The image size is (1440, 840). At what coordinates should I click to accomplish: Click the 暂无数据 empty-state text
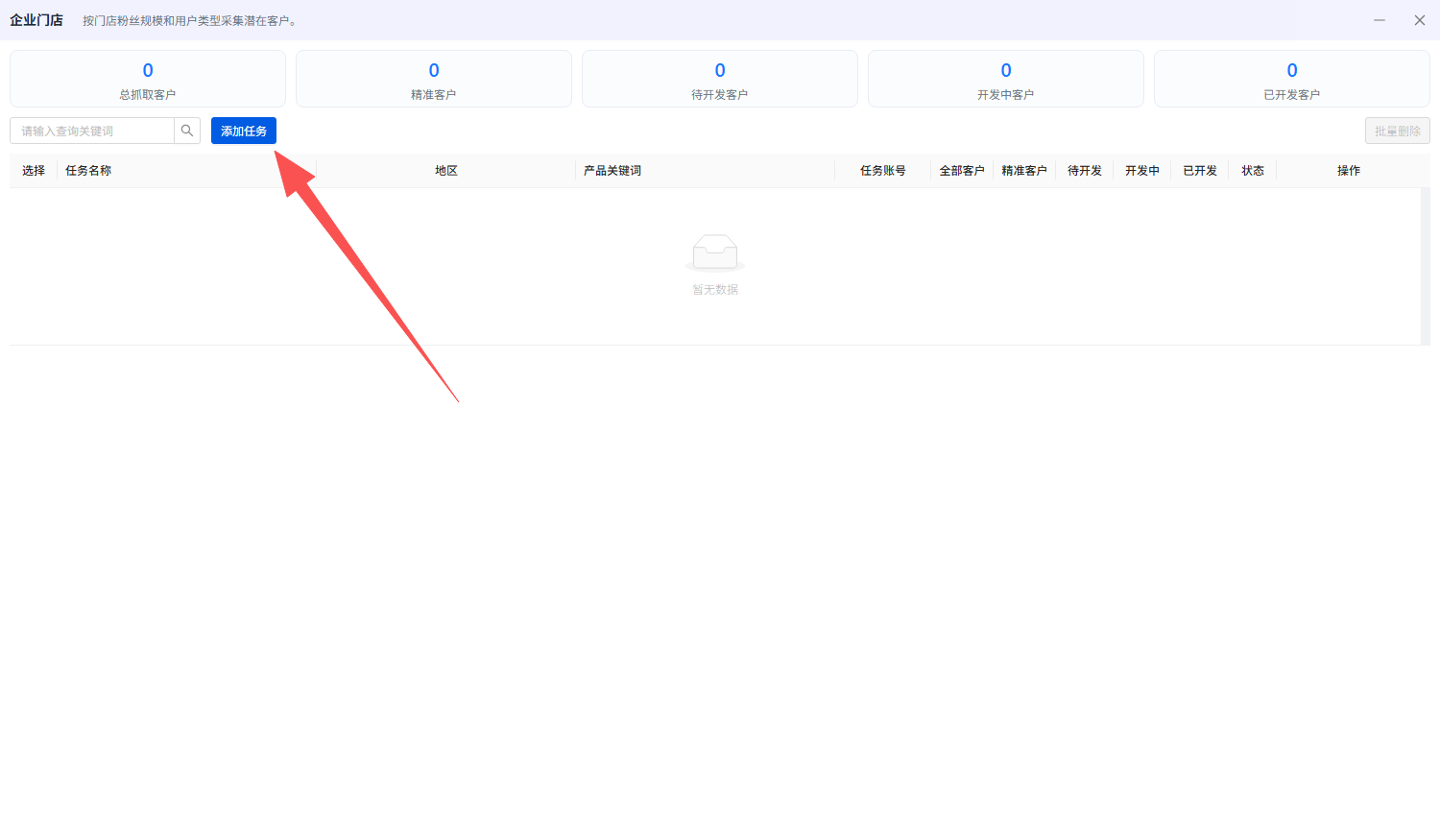tap(715, 290)
